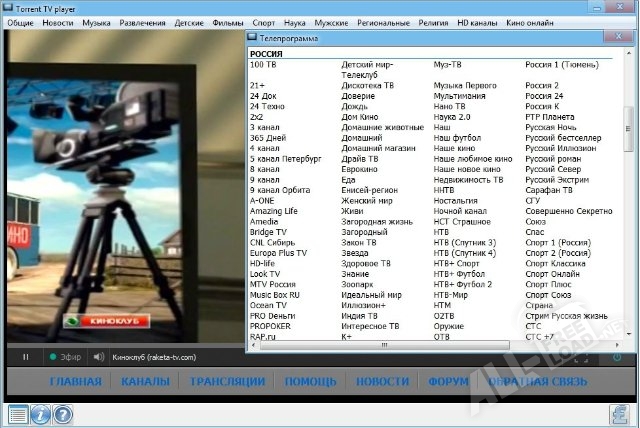The height and width of the screenshot is (428, 640).
Task: Click the power icon in player bar
Action: [x=617, y=357]
